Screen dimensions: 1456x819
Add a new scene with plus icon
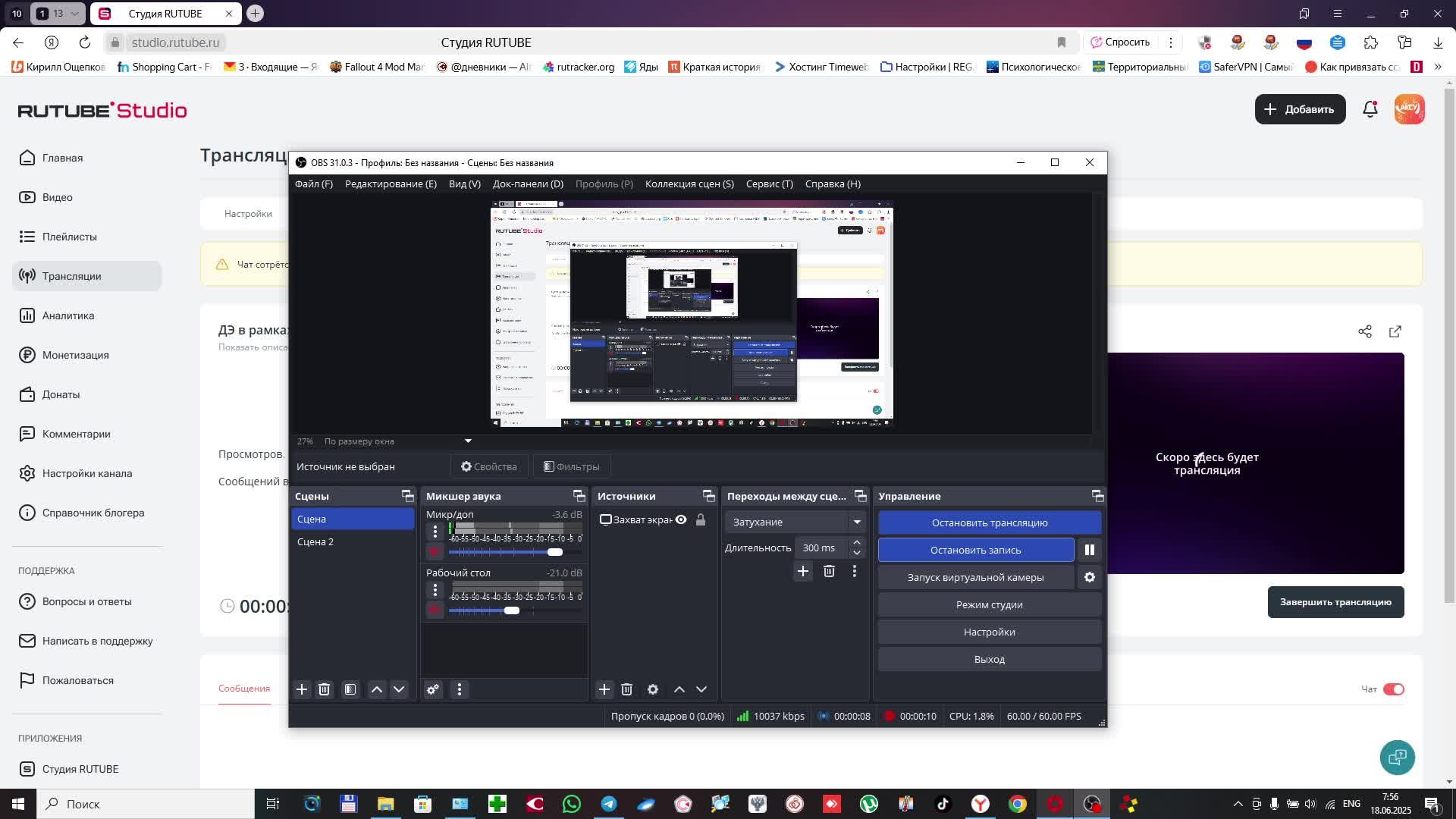click(302, 689)
